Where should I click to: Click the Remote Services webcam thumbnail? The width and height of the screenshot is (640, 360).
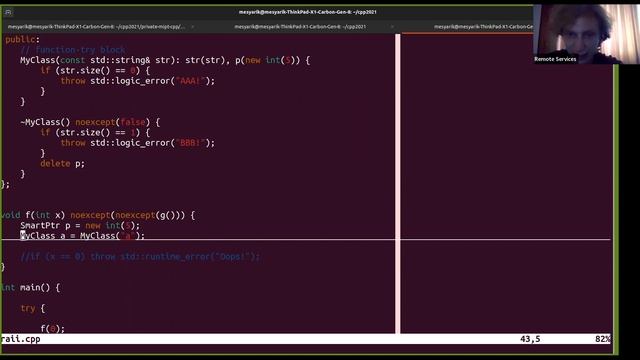(x=587, y=34)
